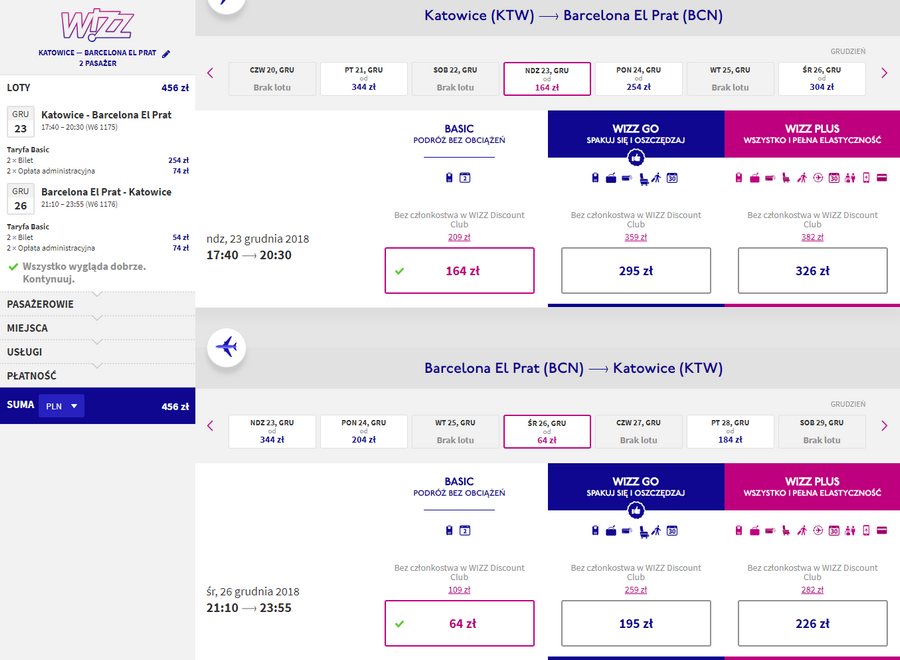Click the return flight airplane icon
The image size is (900, 660).
(x=227, y=347)
